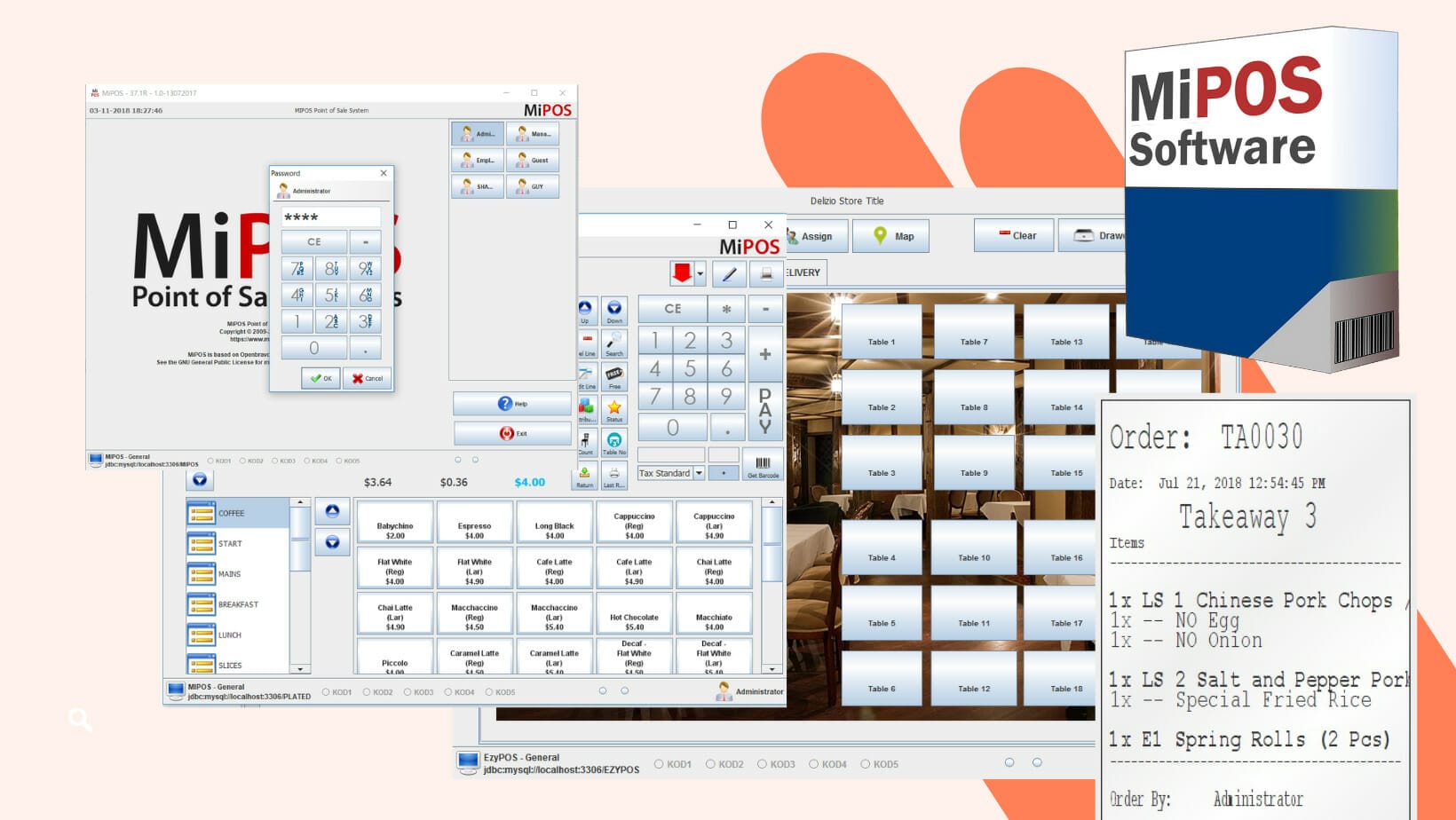Click the blue down arrow beside category list
This screenshot has width=1456, height=820.
[x=332, y=541]
